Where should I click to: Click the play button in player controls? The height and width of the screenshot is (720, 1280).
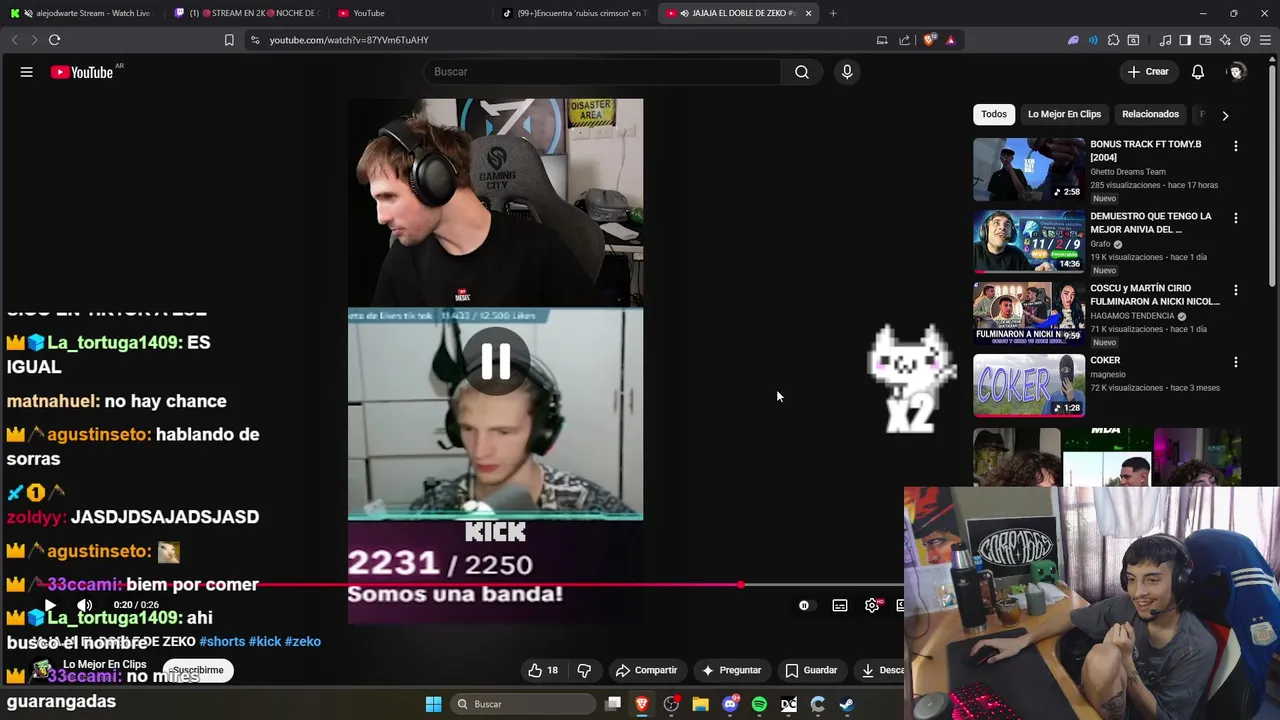click(50, 605)
